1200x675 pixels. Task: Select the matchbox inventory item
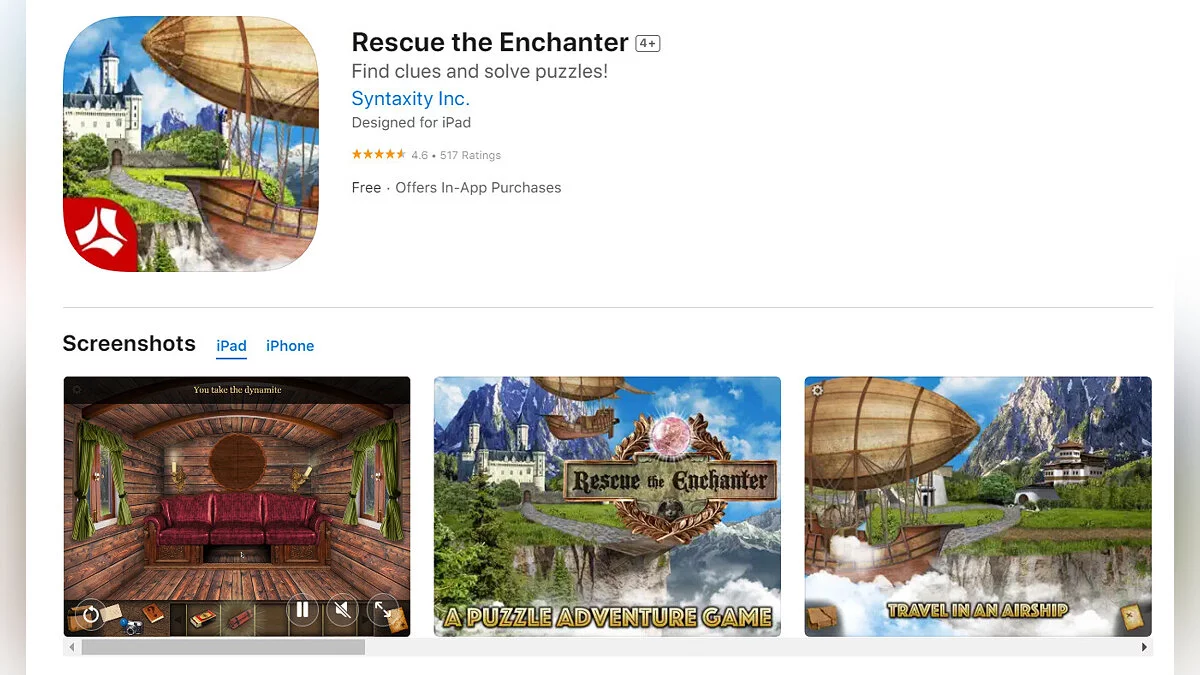click(201, 619)
